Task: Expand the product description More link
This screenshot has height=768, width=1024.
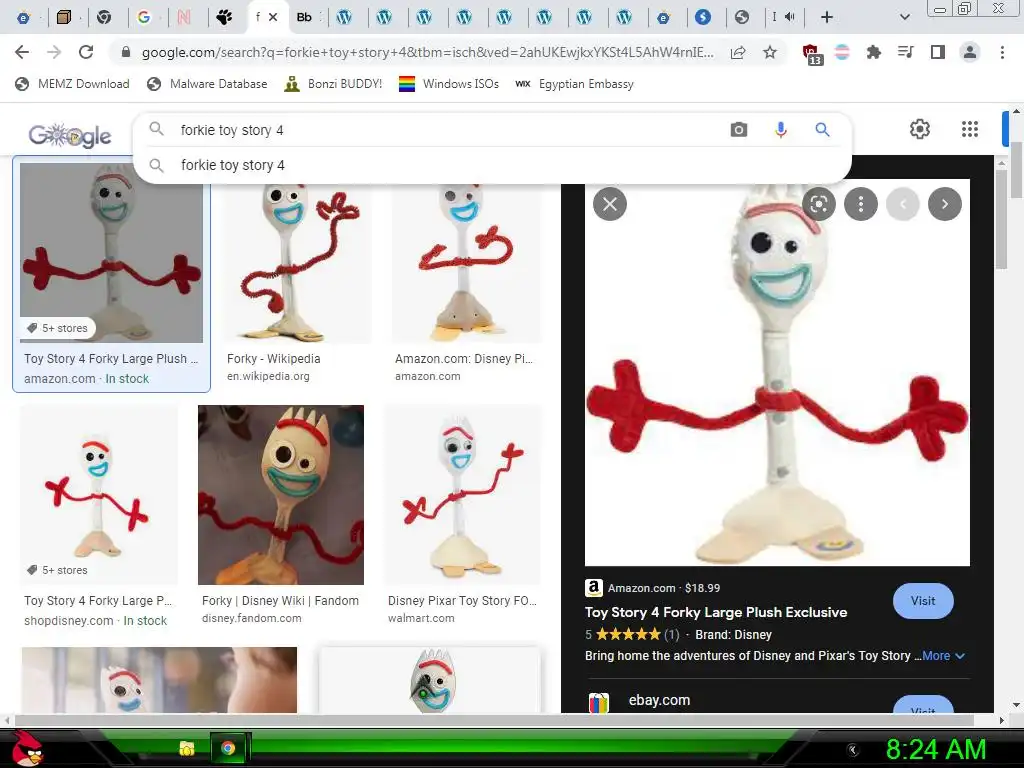Action: pos(943,656)
